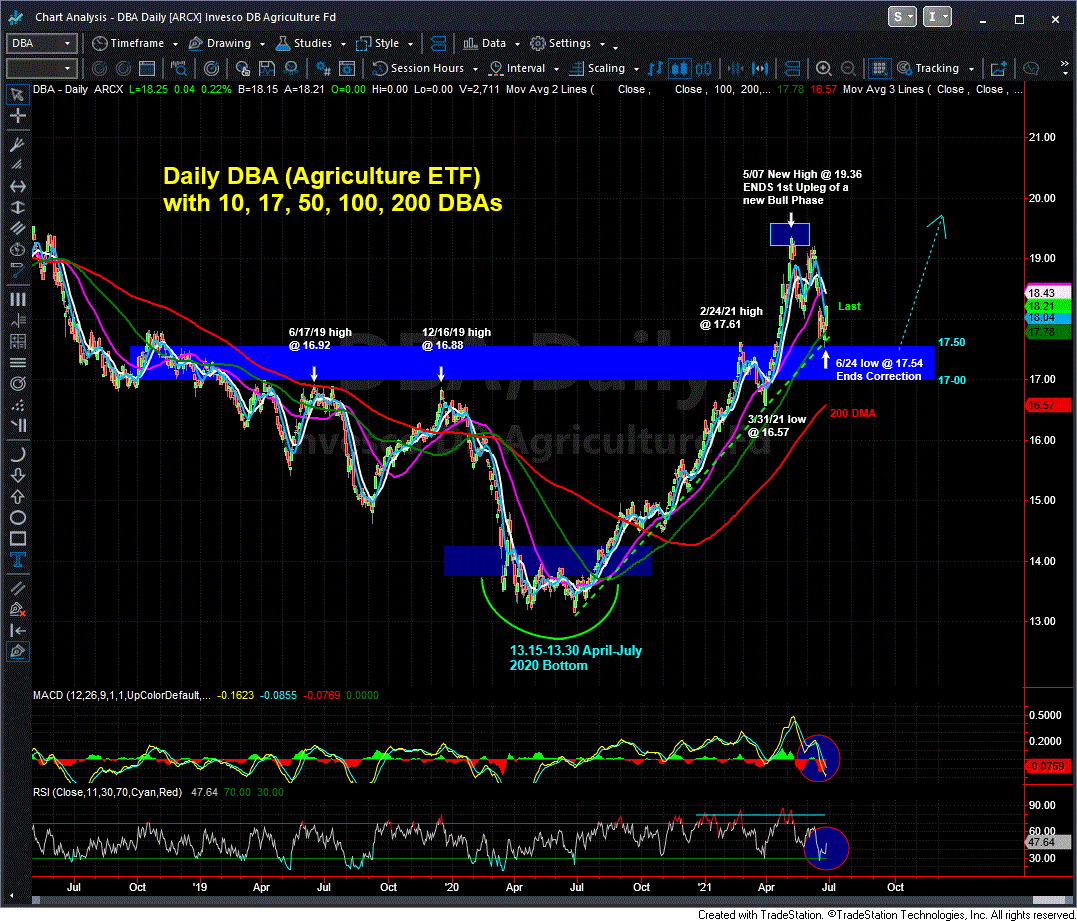Toggle the stacked panels icon beside Style
The image size is (1077, 921).
coord(438,43)
